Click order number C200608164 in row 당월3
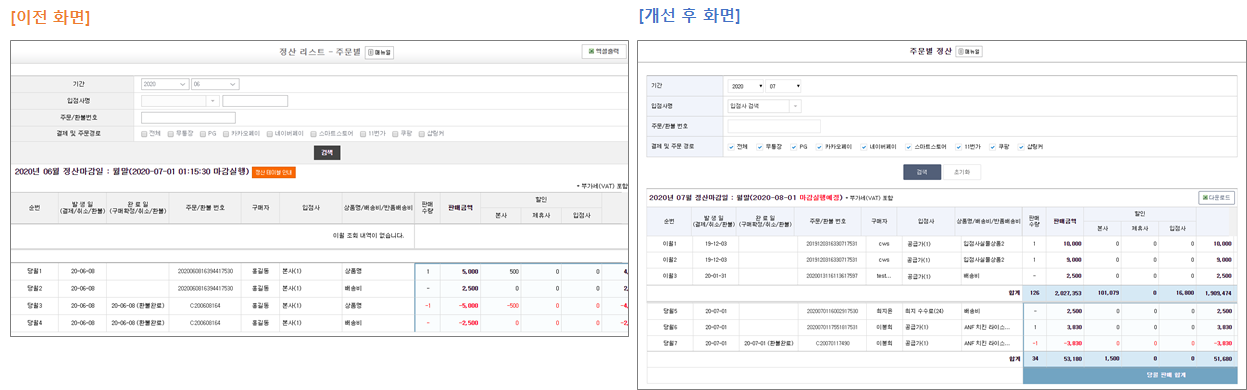Screen dimensions: 1247x390 pyautogui.click(x=205, y=305)
